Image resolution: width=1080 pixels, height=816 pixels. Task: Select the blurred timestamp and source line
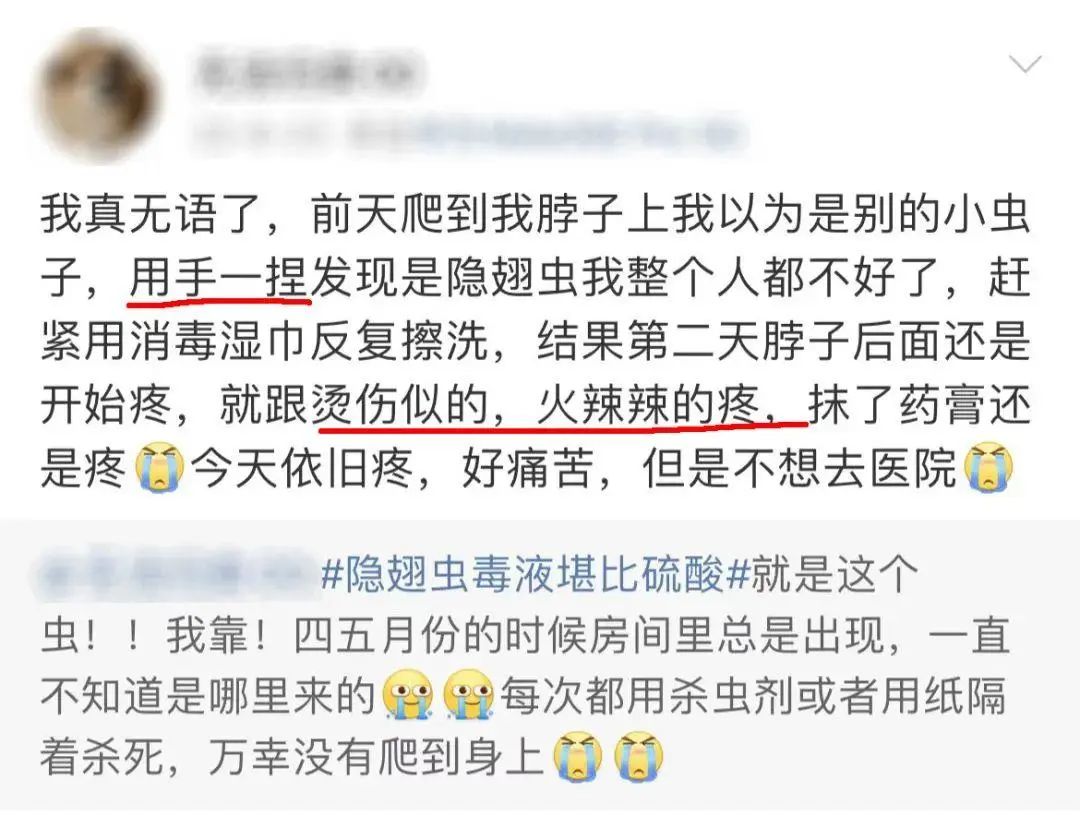pyautogui.click(x=470, y=131)
